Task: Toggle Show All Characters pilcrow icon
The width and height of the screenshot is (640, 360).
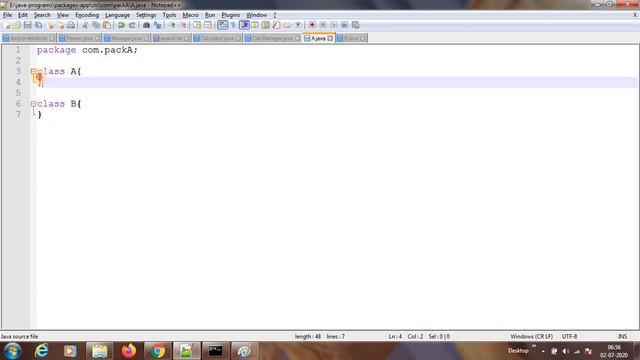Action: [233, 25]
